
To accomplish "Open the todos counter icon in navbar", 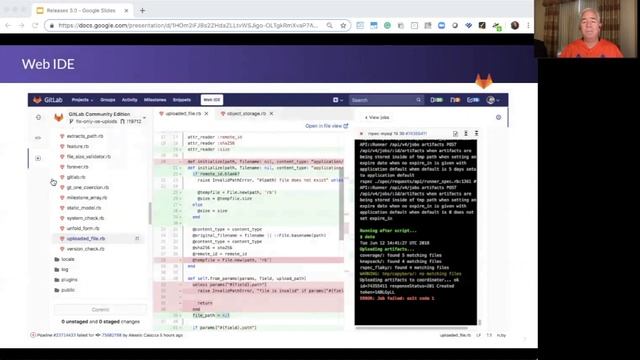I will tap(473, 100).
